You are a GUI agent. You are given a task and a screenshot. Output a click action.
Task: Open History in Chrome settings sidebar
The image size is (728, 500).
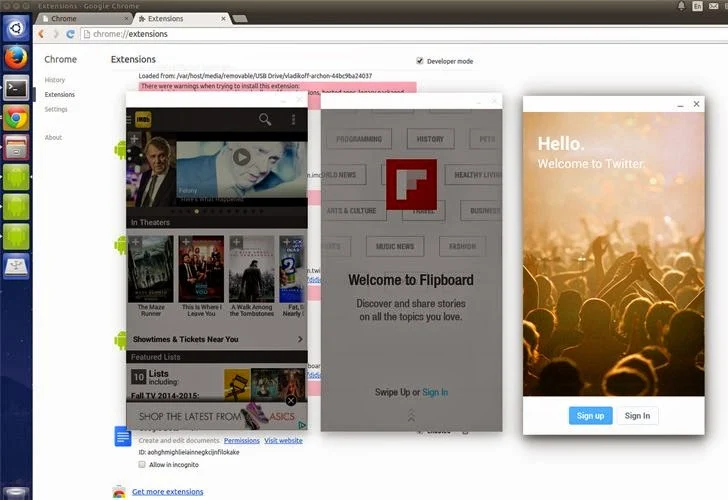pyautogui.click(x=55, y=80)
